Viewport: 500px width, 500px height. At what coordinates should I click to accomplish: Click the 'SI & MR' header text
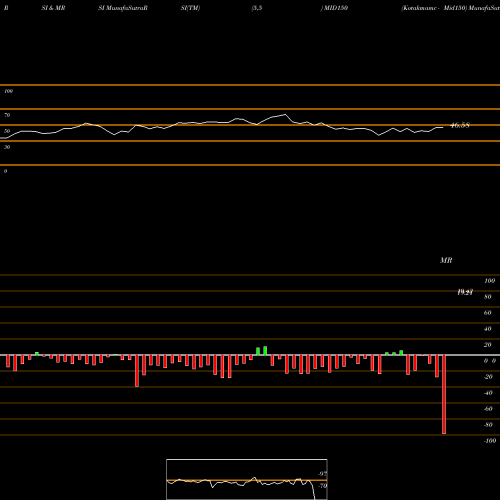coord(53,8)
